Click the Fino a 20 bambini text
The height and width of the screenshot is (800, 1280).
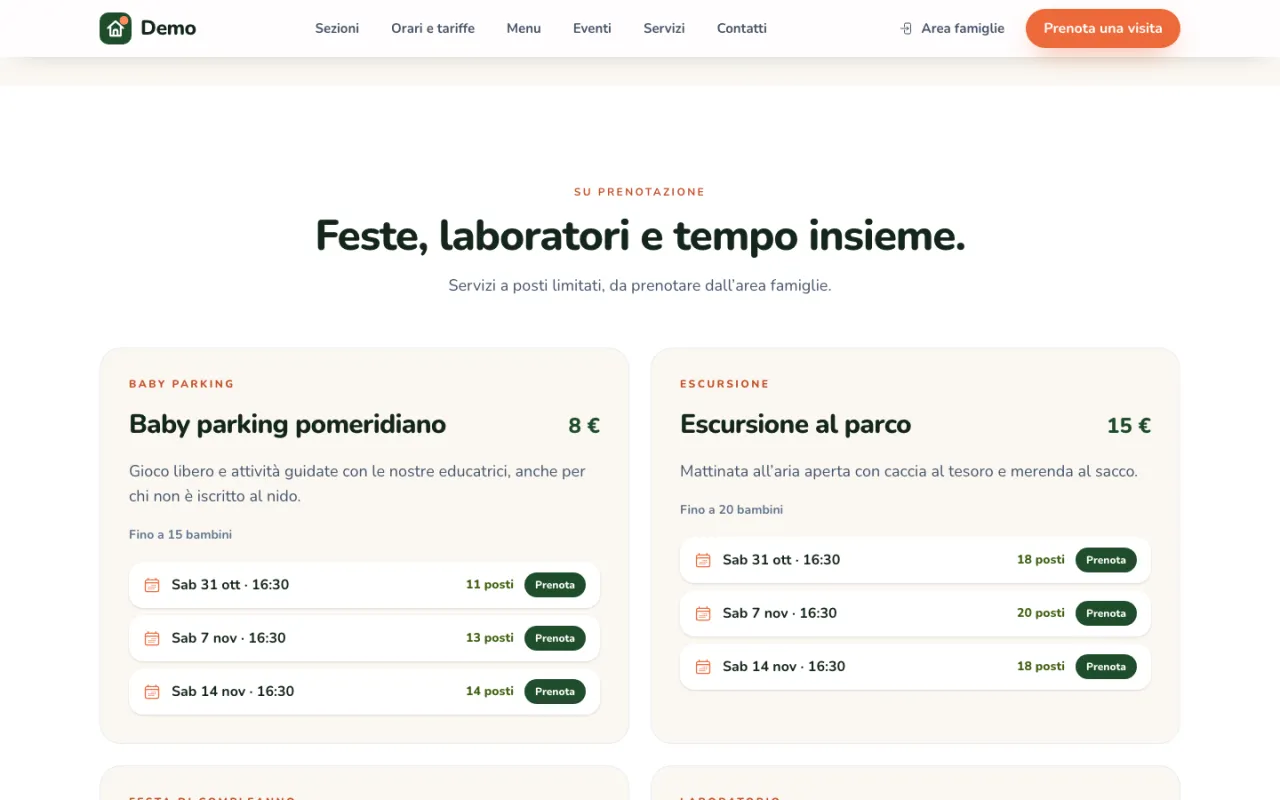coord(731,510)
